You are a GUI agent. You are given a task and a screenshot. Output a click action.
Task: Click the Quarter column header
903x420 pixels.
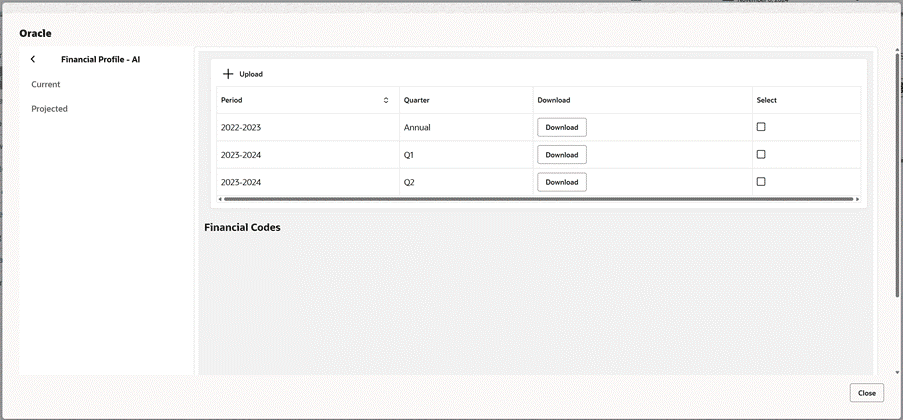pos(466,100)
